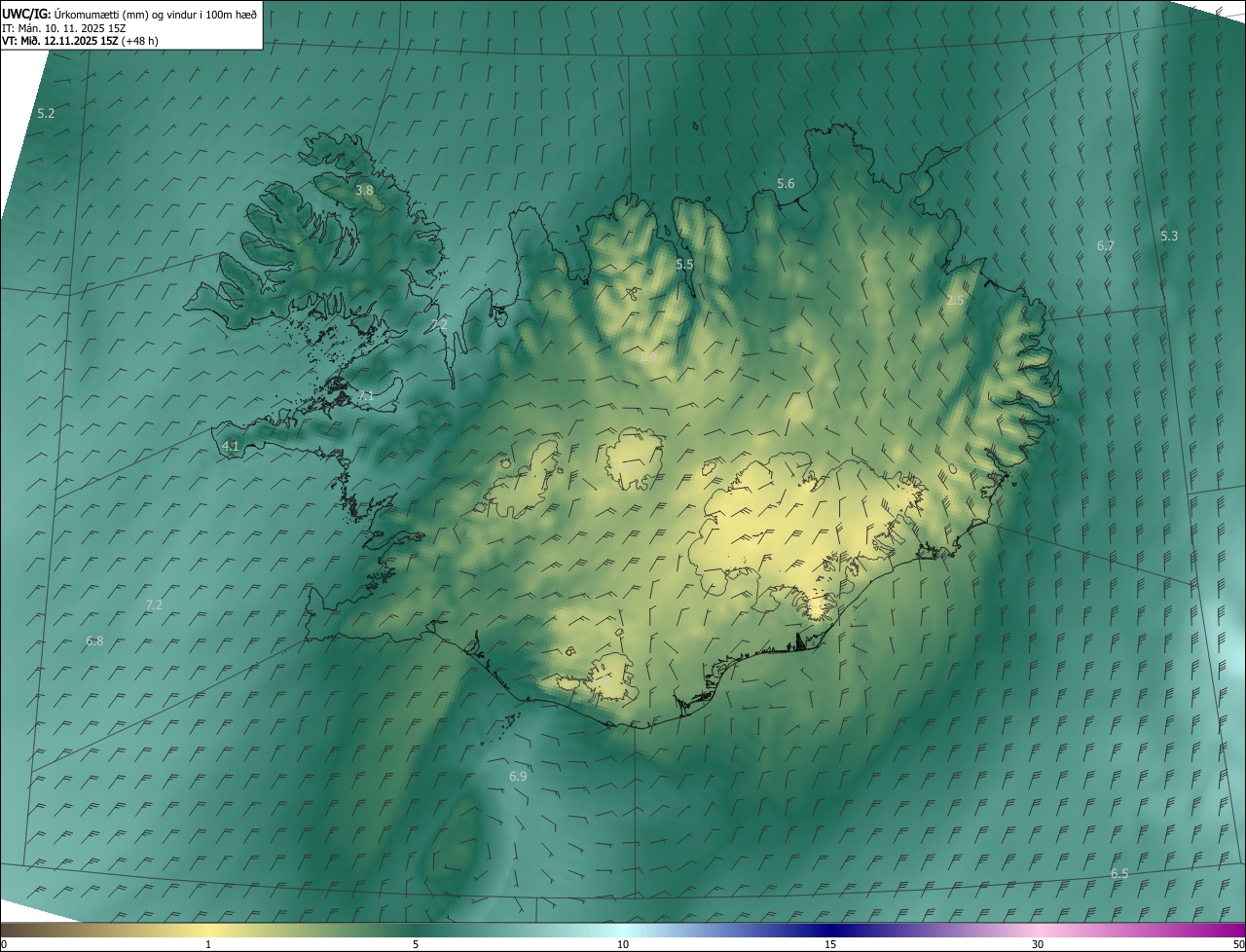Click the 1 label on the color scale
The height and width of the screenshot is (952, 1246).
click(x=208, y=945)
